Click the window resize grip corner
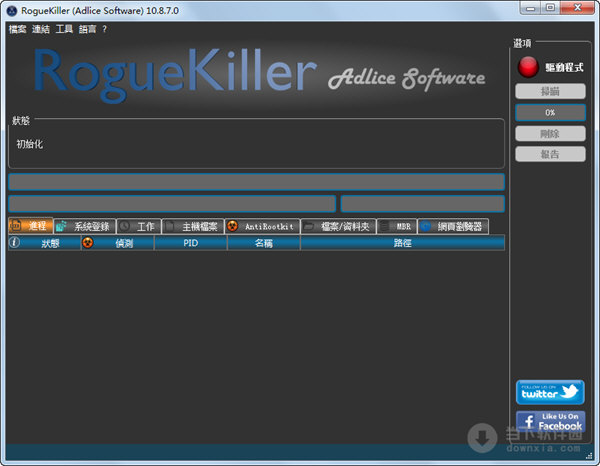Image resolution: width=600 pixels, height=466 pixels. [x=590, y=456]
